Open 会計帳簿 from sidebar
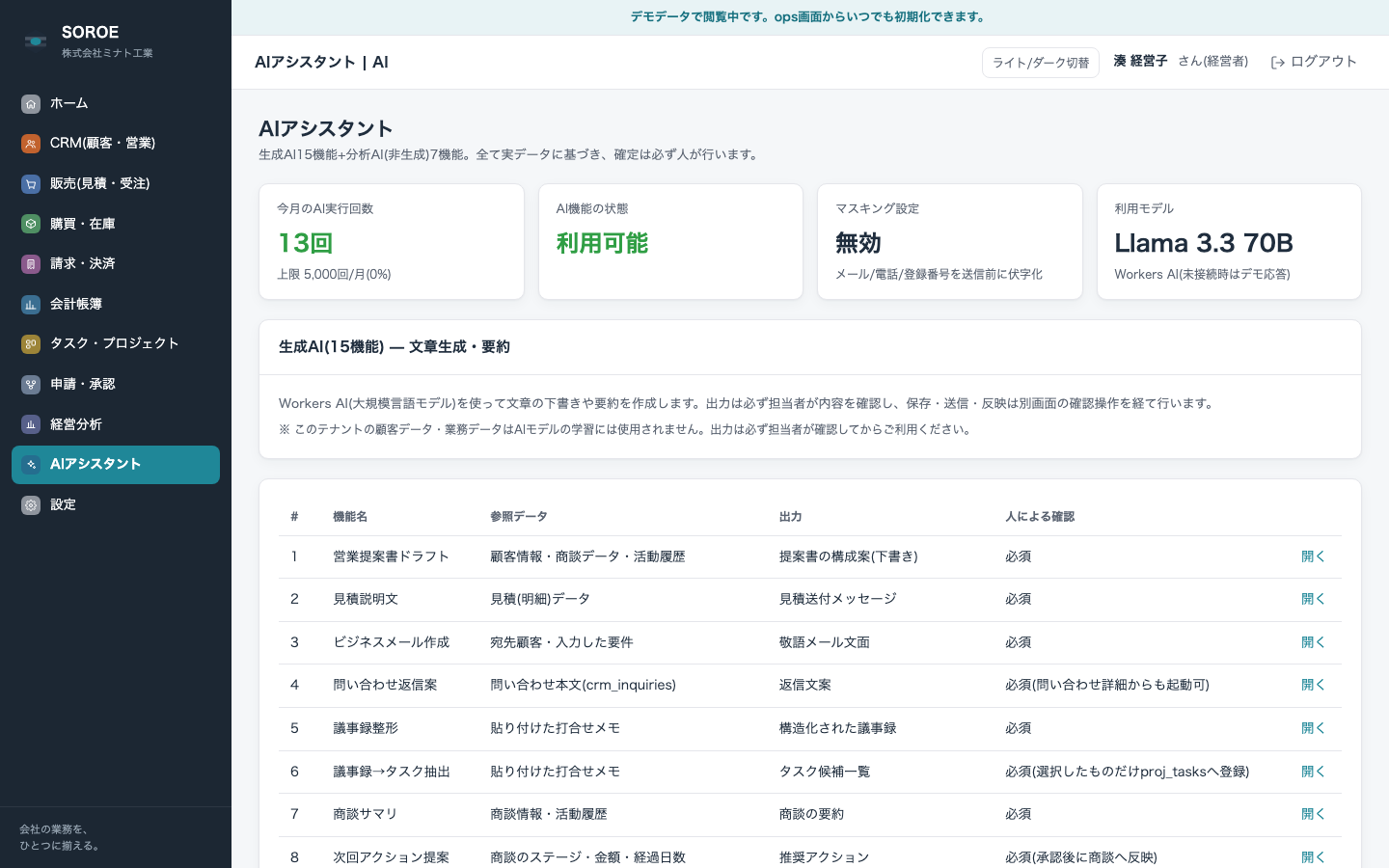 116,304
